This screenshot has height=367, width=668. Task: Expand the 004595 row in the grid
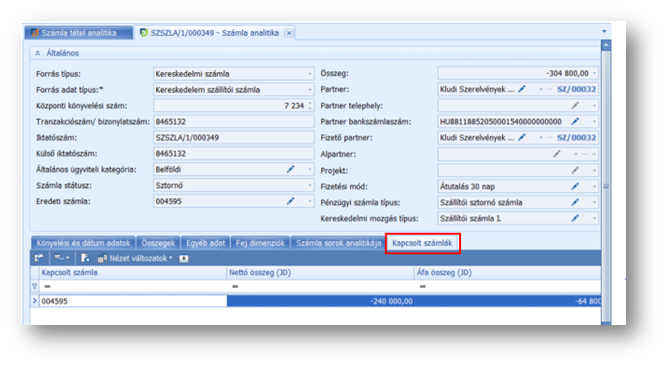point(35,301)
